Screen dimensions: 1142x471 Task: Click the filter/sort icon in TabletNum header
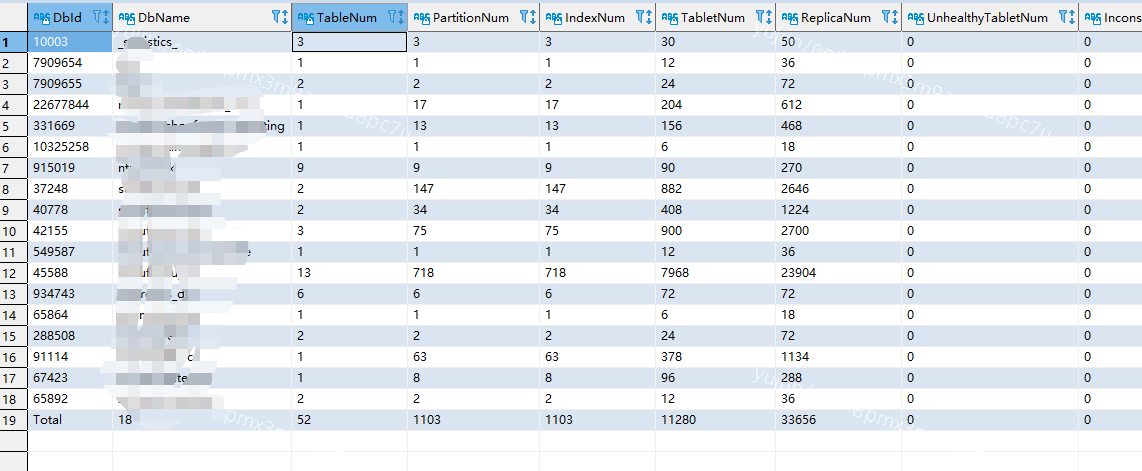click(762, 17)
